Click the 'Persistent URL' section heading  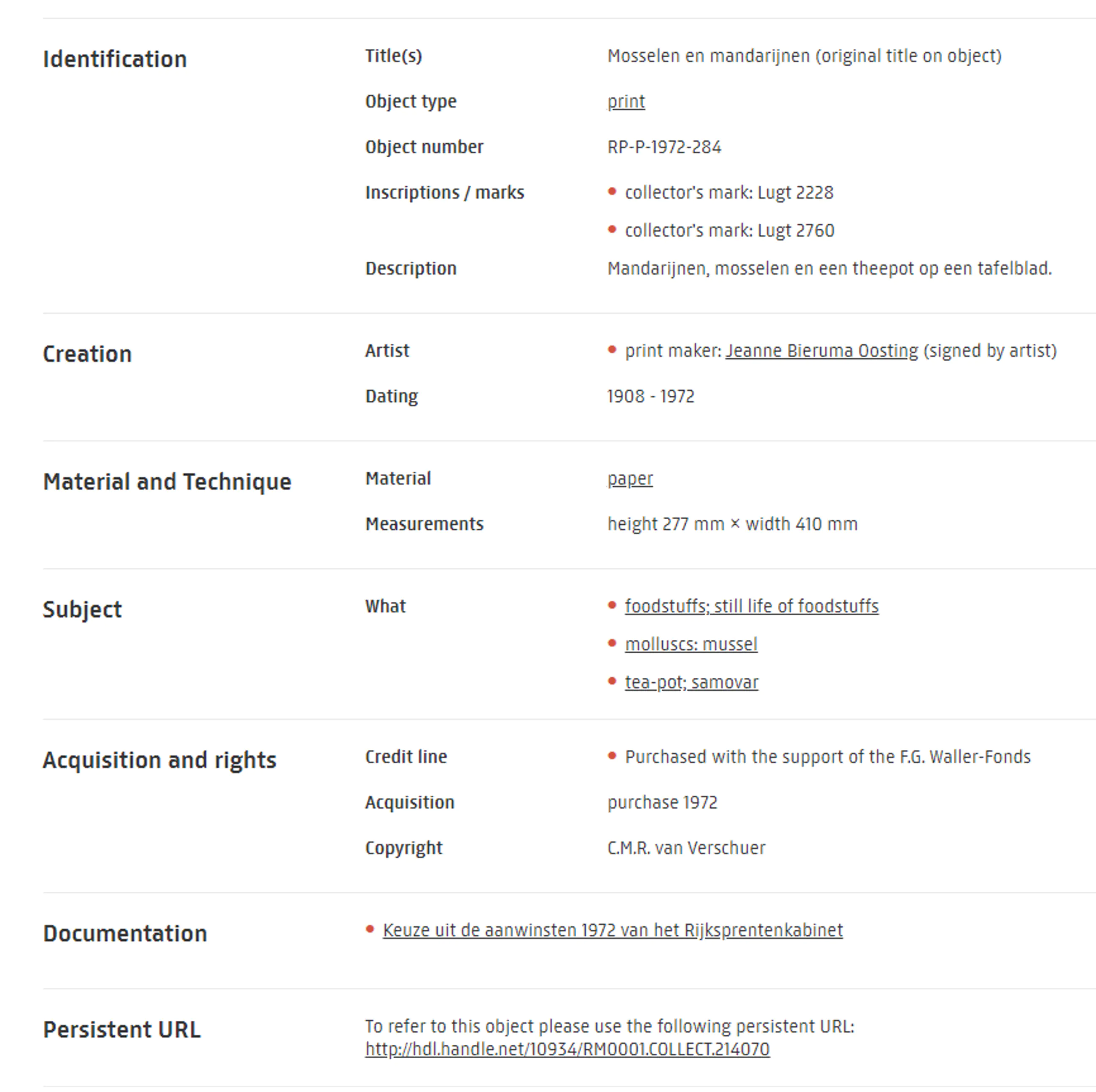[121, 1029]
